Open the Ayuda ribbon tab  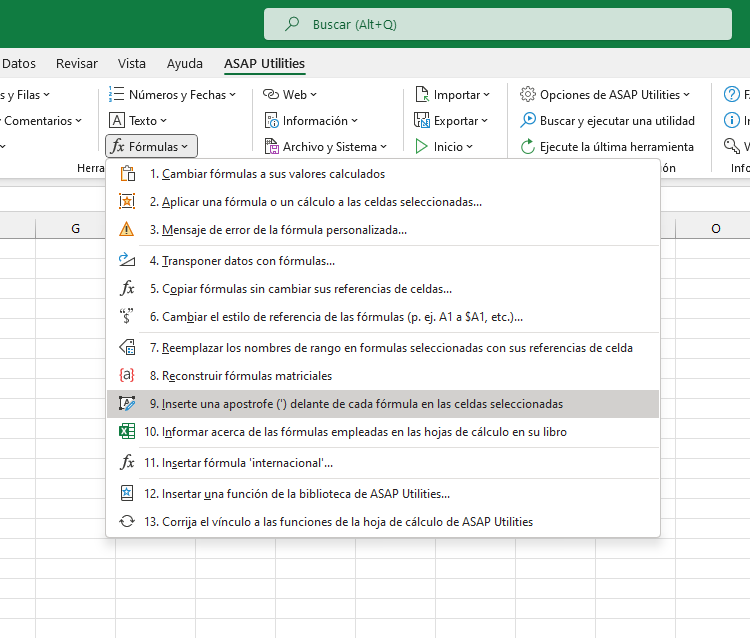click(185, 63)
